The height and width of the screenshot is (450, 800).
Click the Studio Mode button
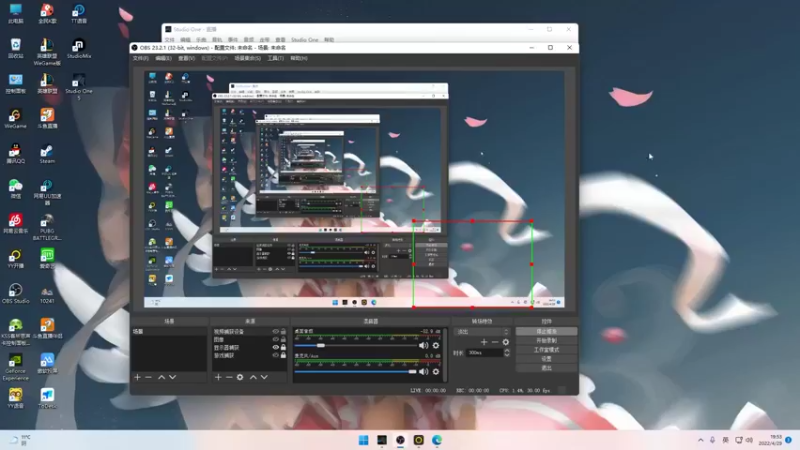click(546, 349)
